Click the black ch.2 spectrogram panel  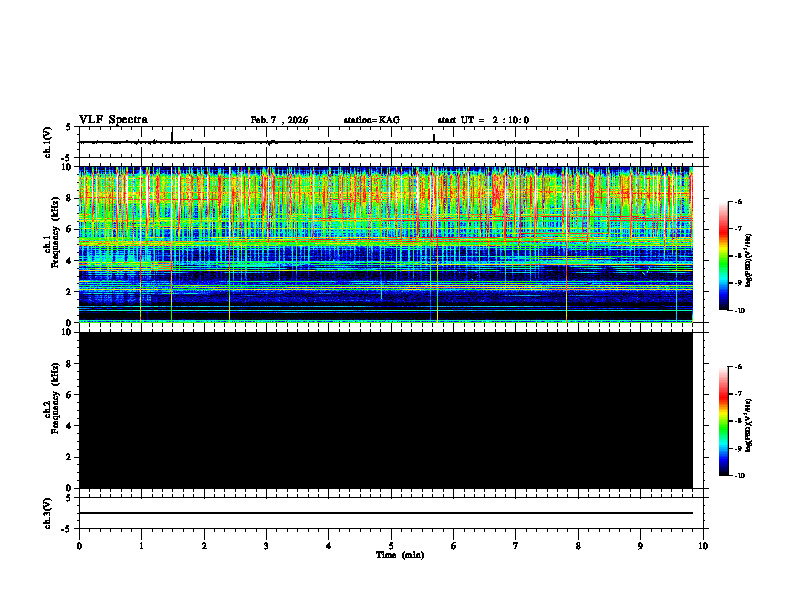point(386,410)
